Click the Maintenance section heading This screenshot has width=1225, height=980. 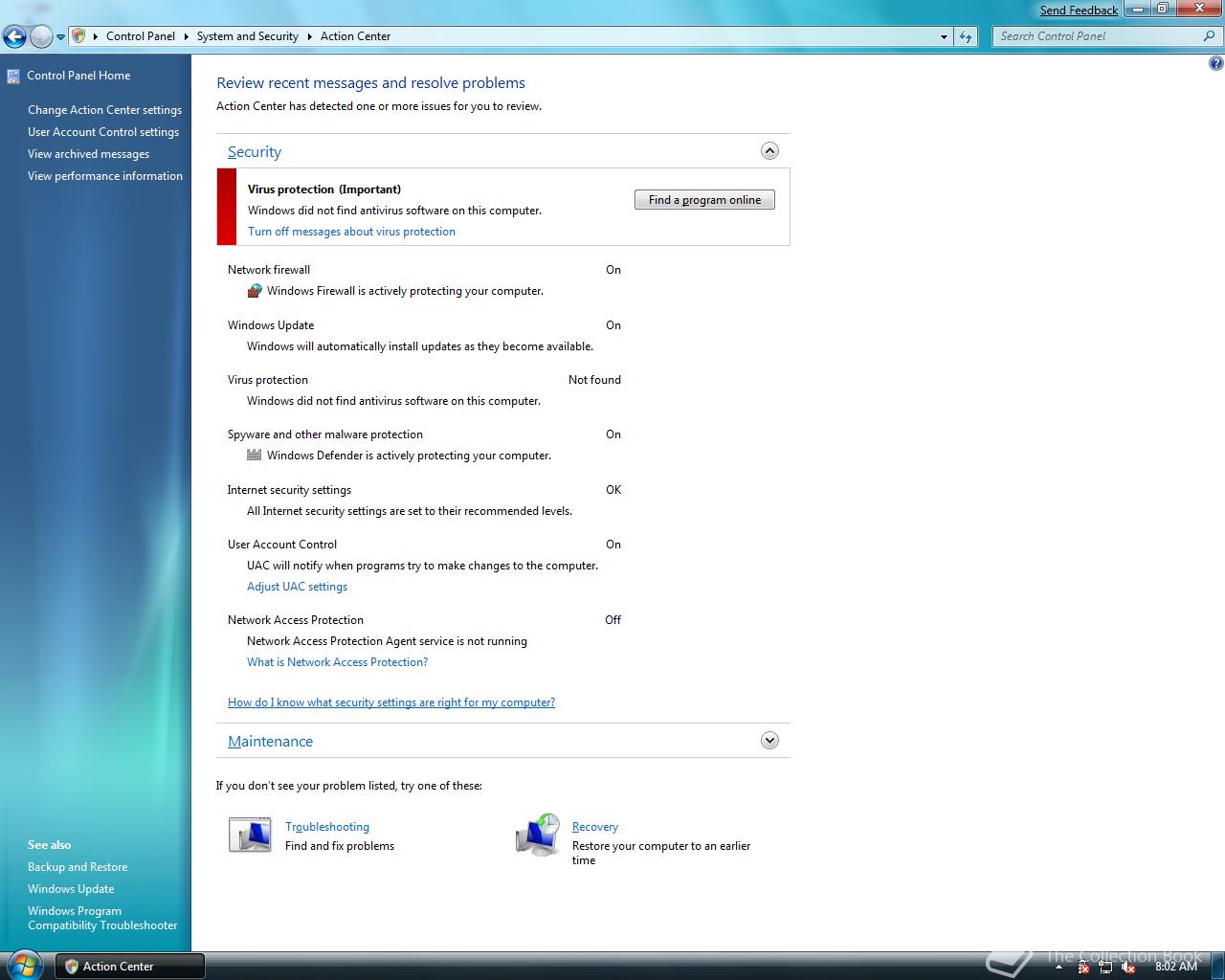tap(270, 741)
